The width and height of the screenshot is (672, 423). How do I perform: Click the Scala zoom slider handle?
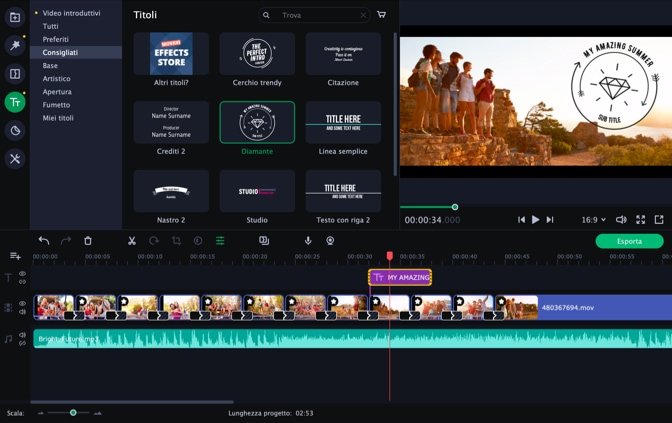[73, 413]
